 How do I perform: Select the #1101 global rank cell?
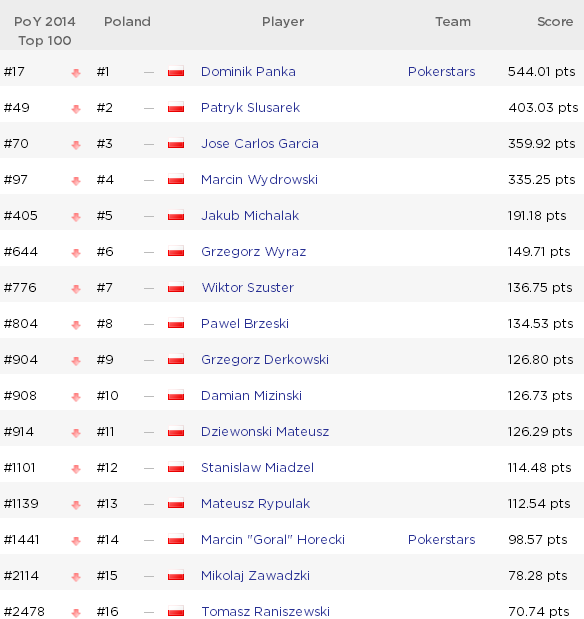point(19,467)
